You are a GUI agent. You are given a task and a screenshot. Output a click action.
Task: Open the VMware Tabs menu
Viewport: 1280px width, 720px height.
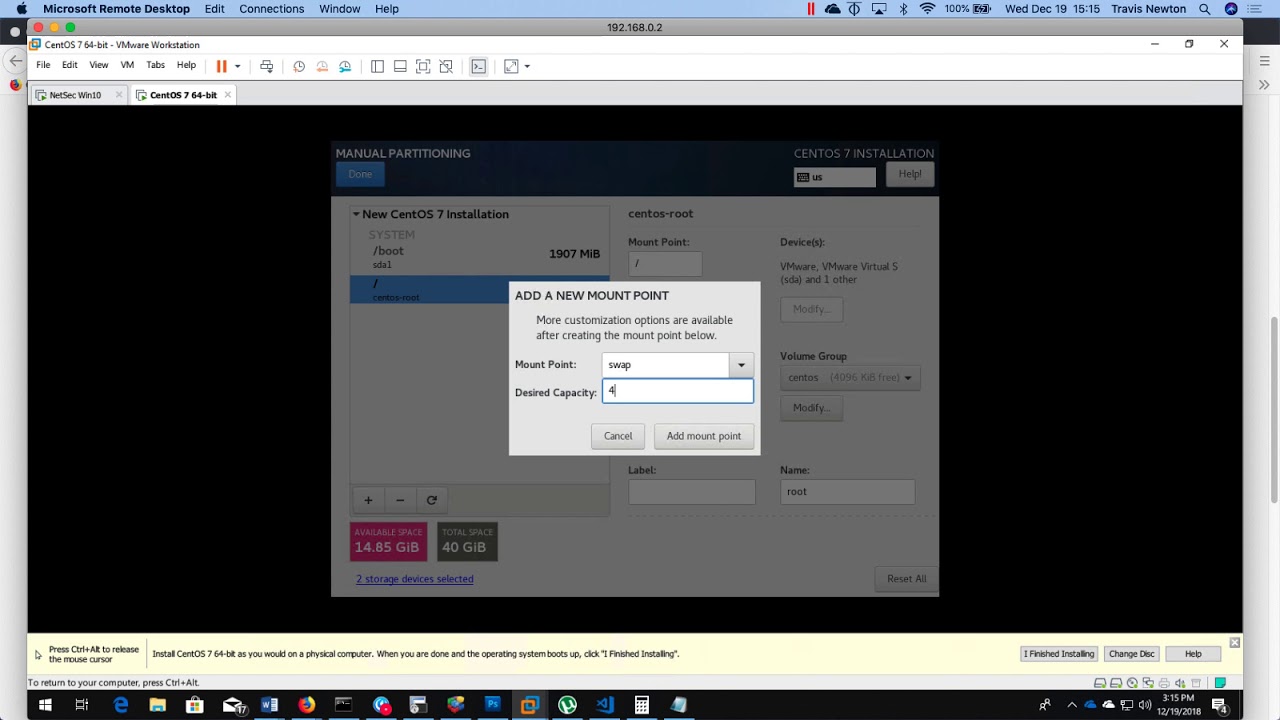point(155,65)
